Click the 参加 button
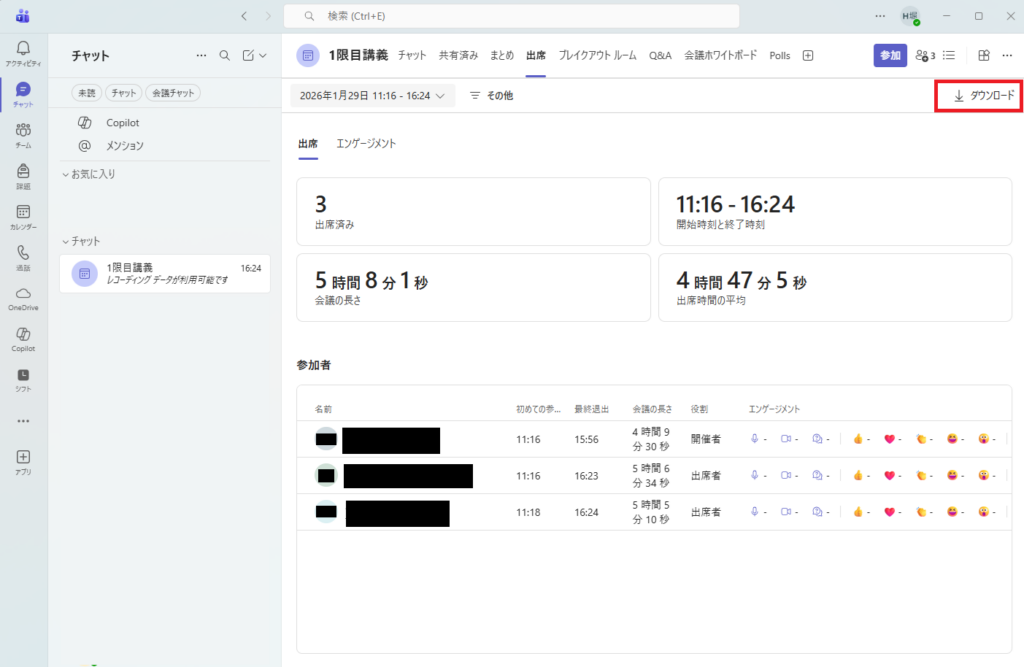The width and height of the screenshot is (1024, 667). (889, 56)
